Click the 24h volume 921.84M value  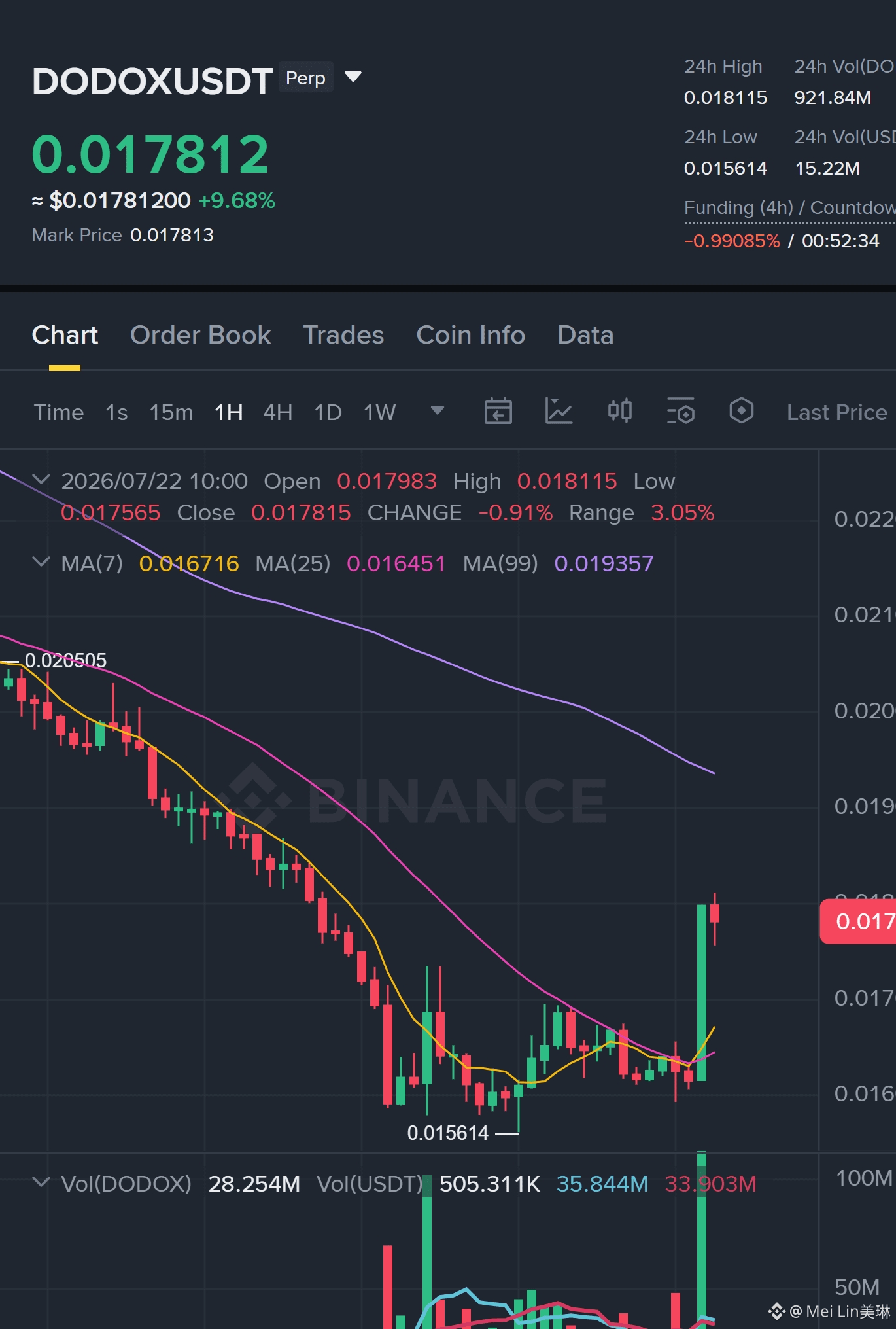pos(833,98)
